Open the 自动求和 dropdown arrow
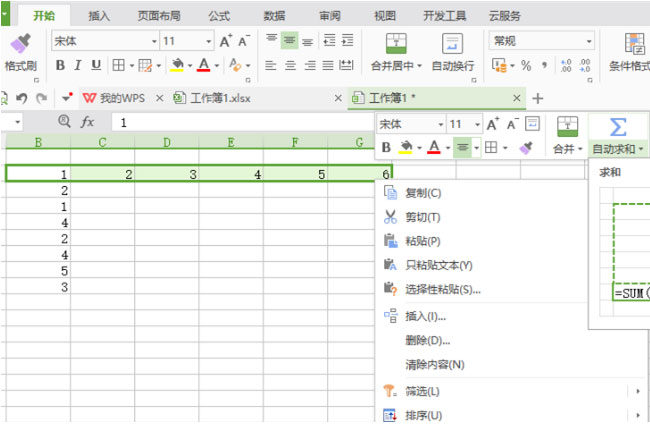This screenshot has width=650, height=426. [641, 149]
